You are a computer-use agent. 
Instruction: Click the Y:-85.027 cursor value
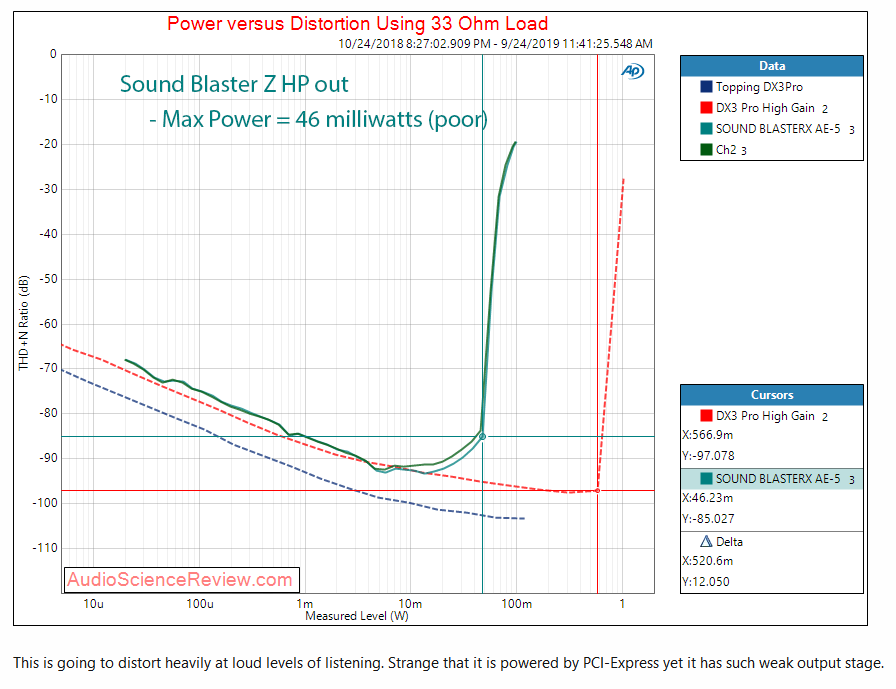(709, 519)
